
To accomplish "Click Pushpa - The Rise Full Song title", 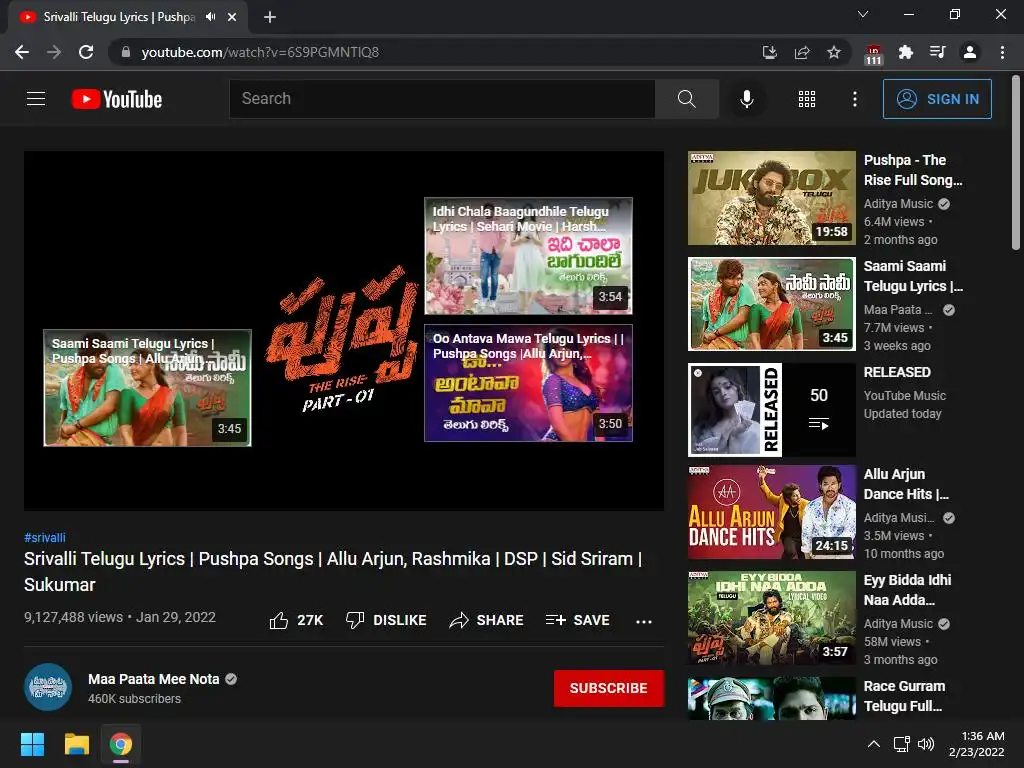I will coord(913,170).
